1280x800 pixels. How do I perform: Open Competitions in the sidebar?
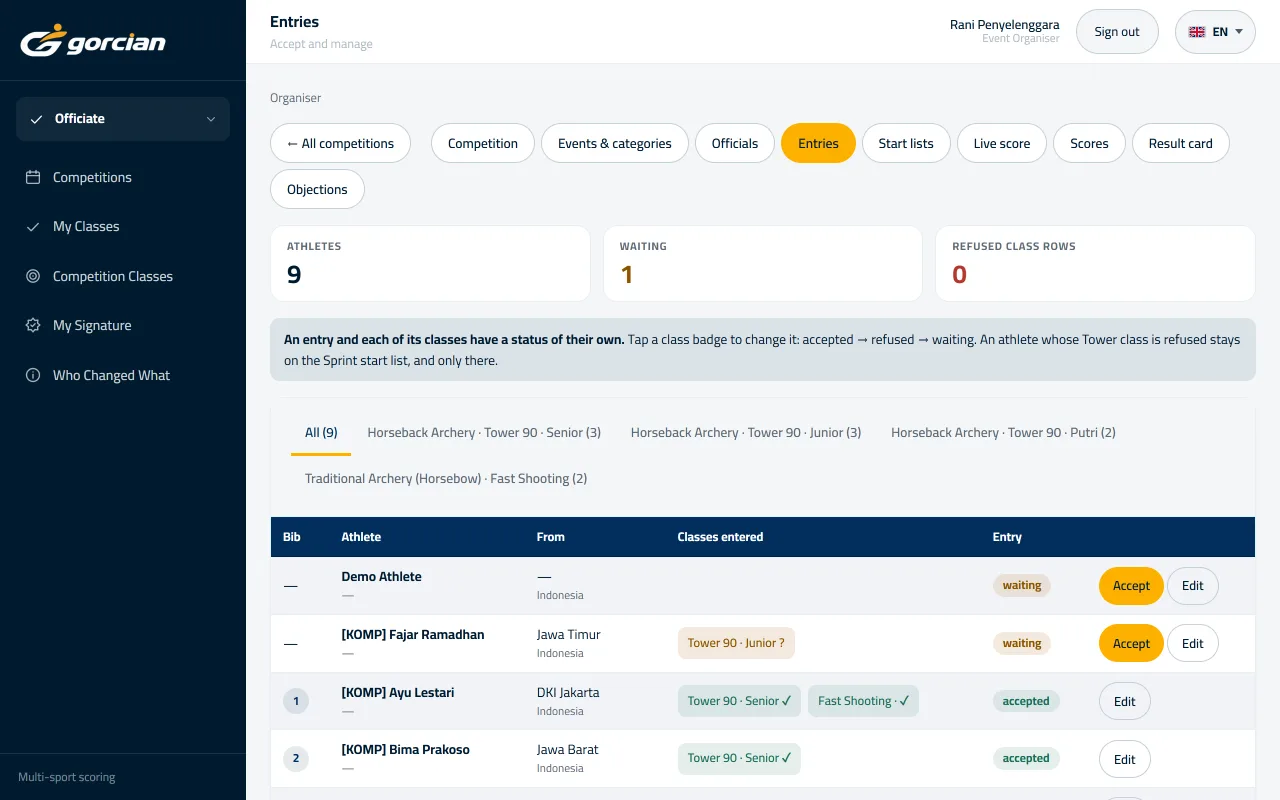[x=123, y=177]
